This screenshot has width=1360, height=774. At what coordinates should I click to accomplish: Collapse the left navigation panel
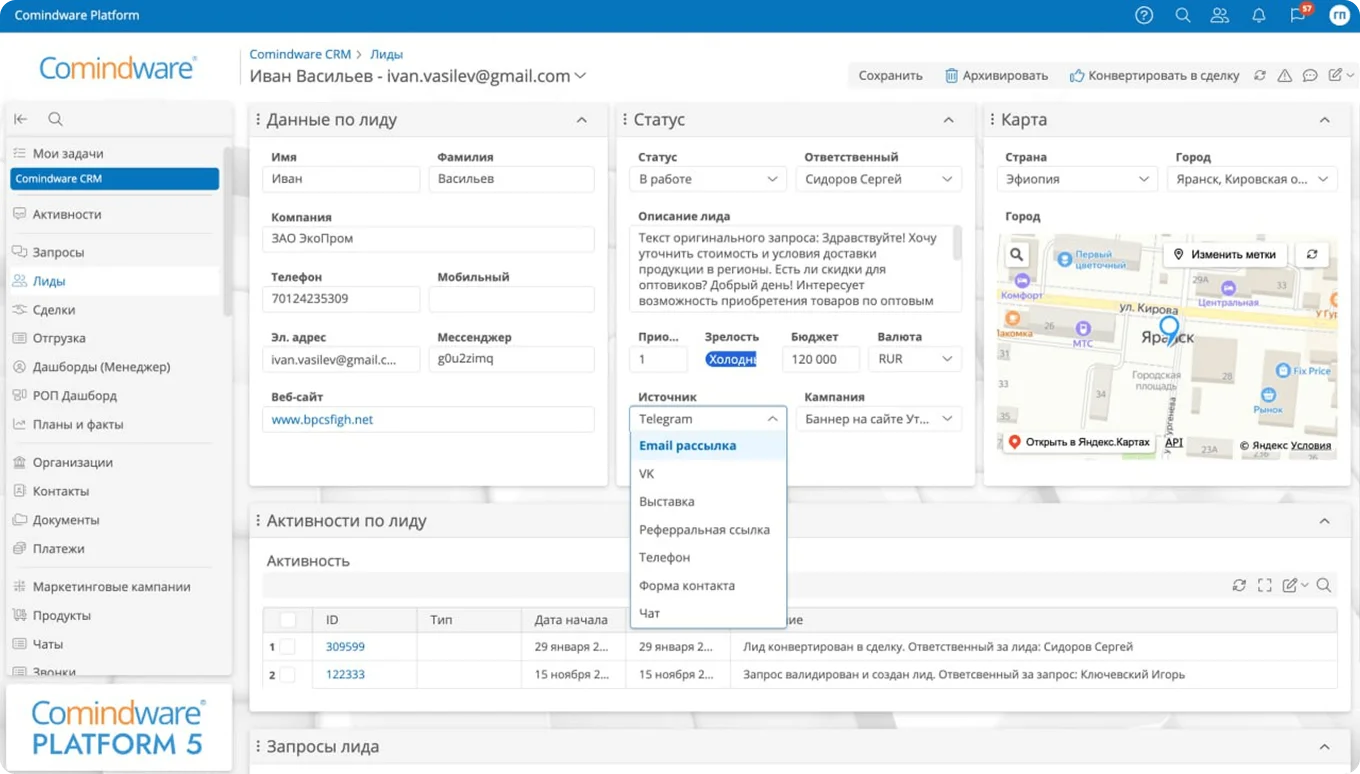(20, 118)
